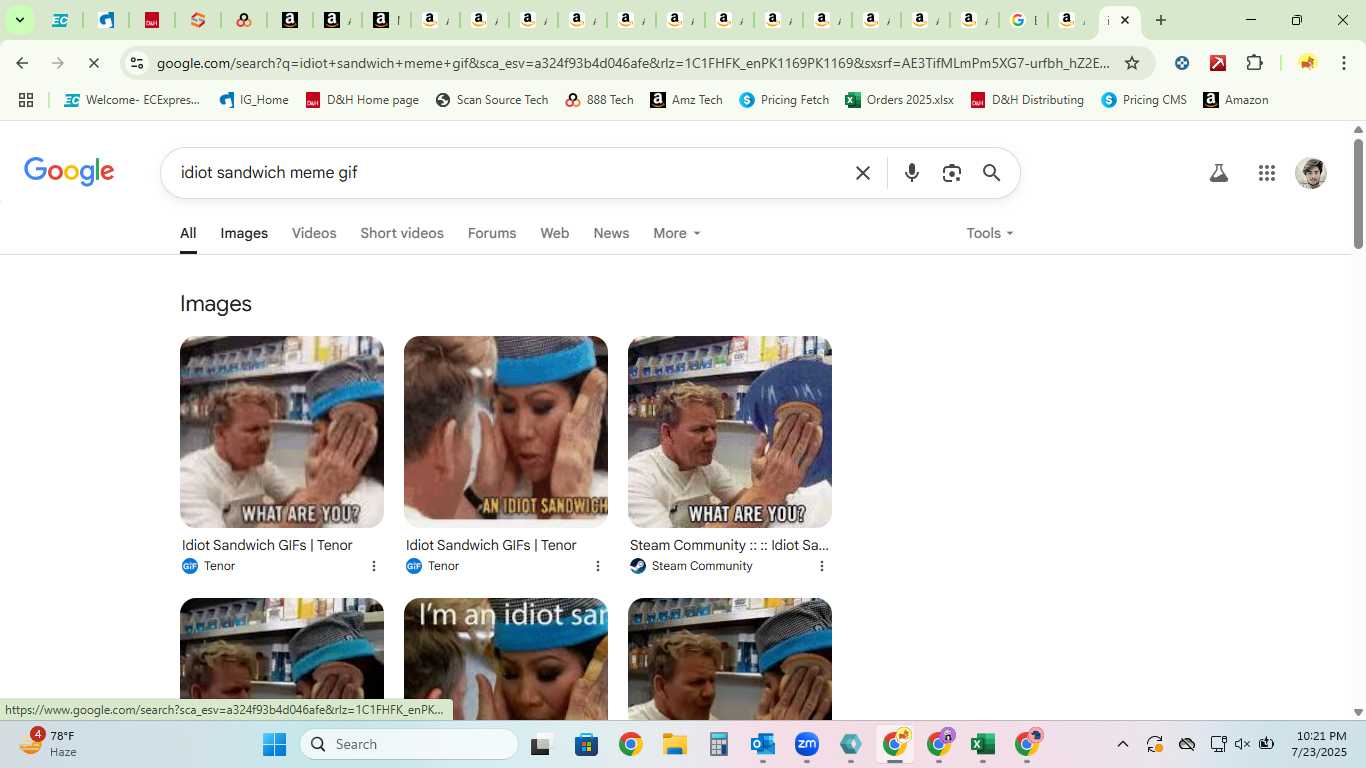The image size is (1366, 768).
Task: Open the Windows Start menu
Action: tap(274, 744)
